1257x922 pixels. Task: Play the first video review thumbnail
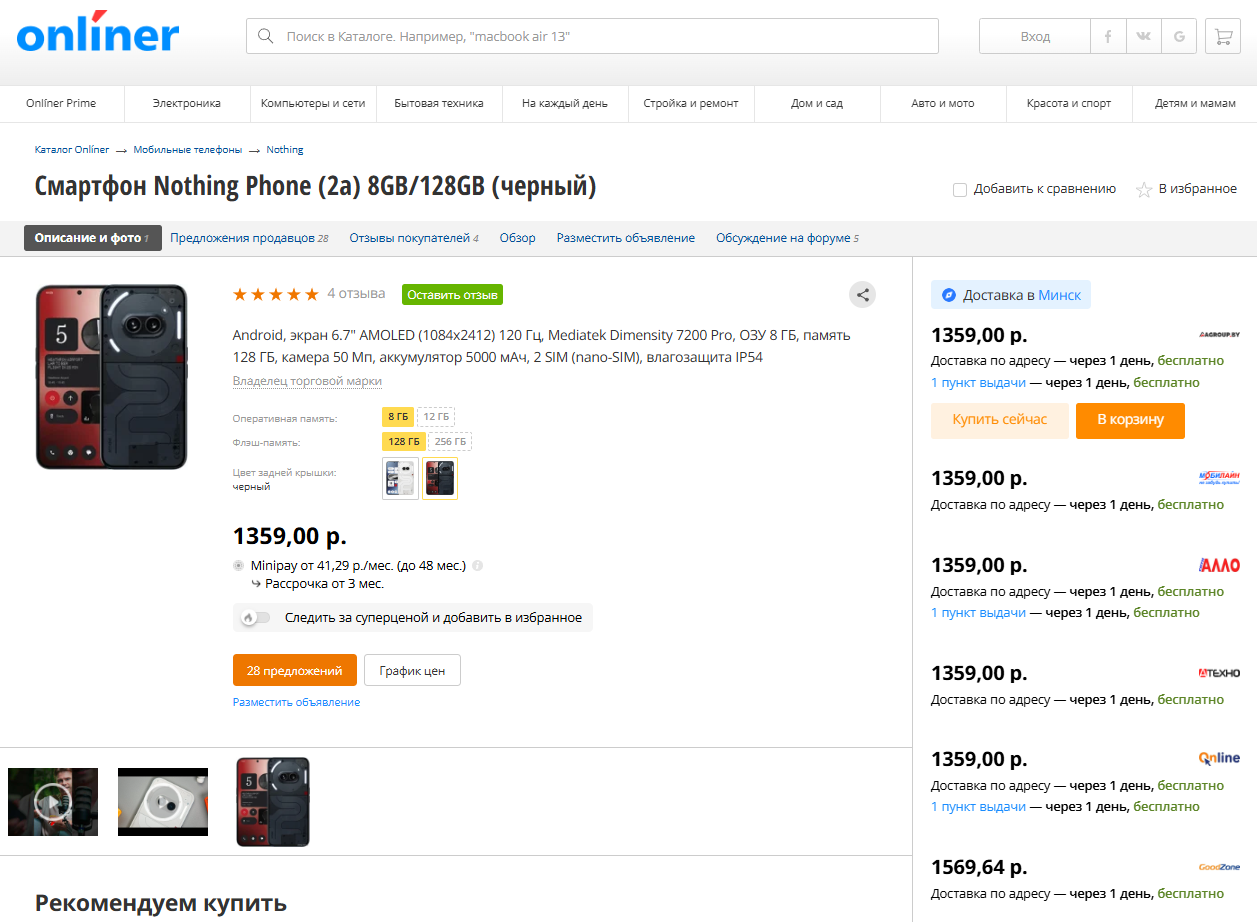click(53, 802)
